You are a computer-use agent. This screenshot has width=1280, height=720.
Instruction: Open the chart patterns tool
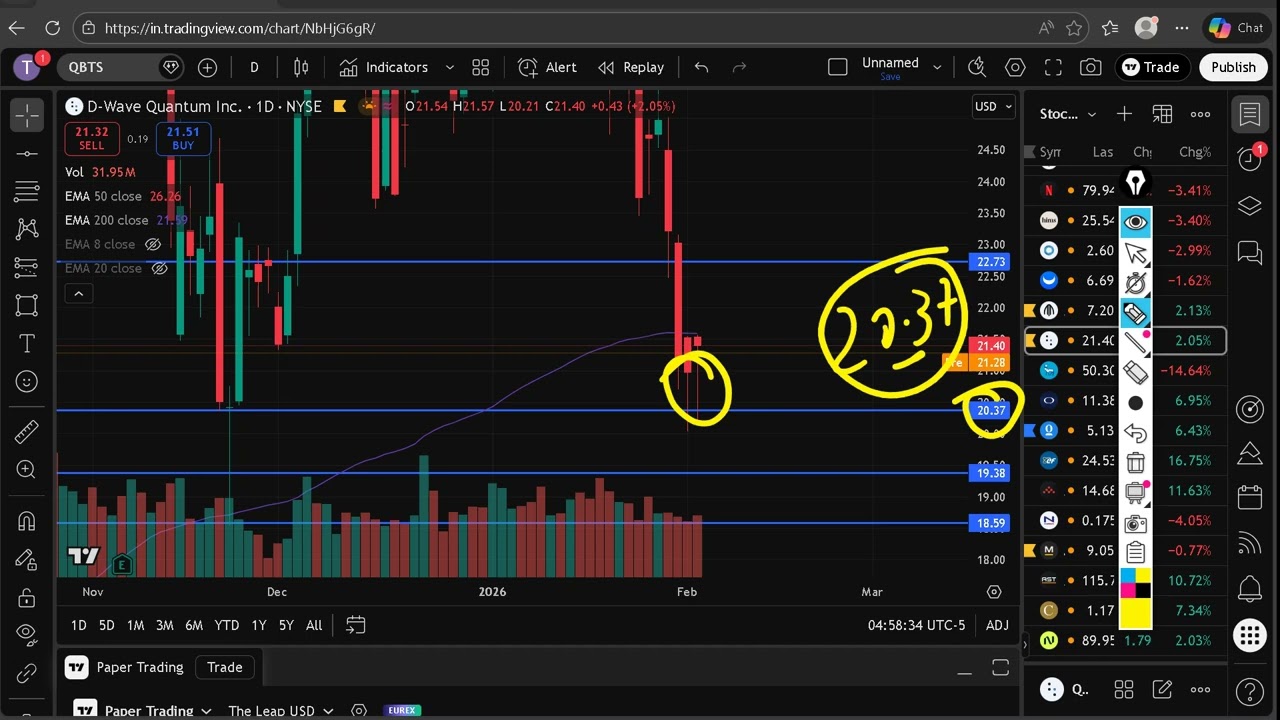(x=27, y=229)
